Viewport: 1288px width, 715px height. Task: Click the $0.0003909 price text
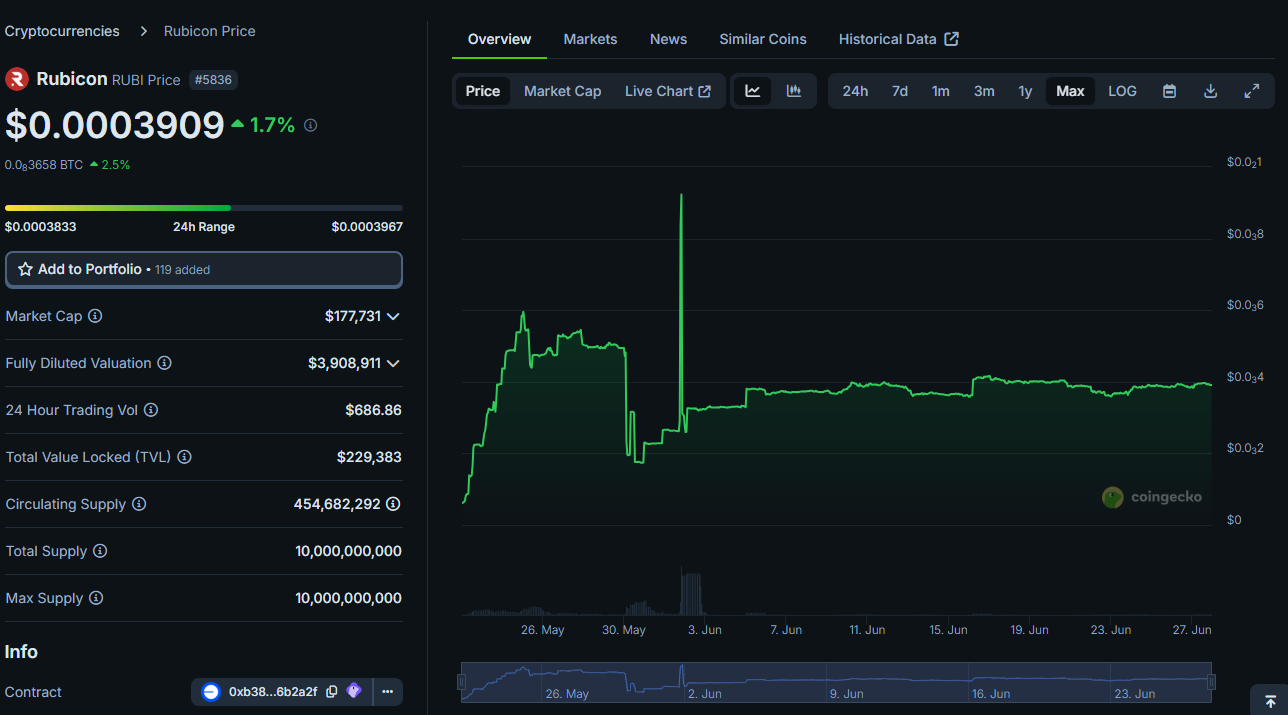pos(115,124)
